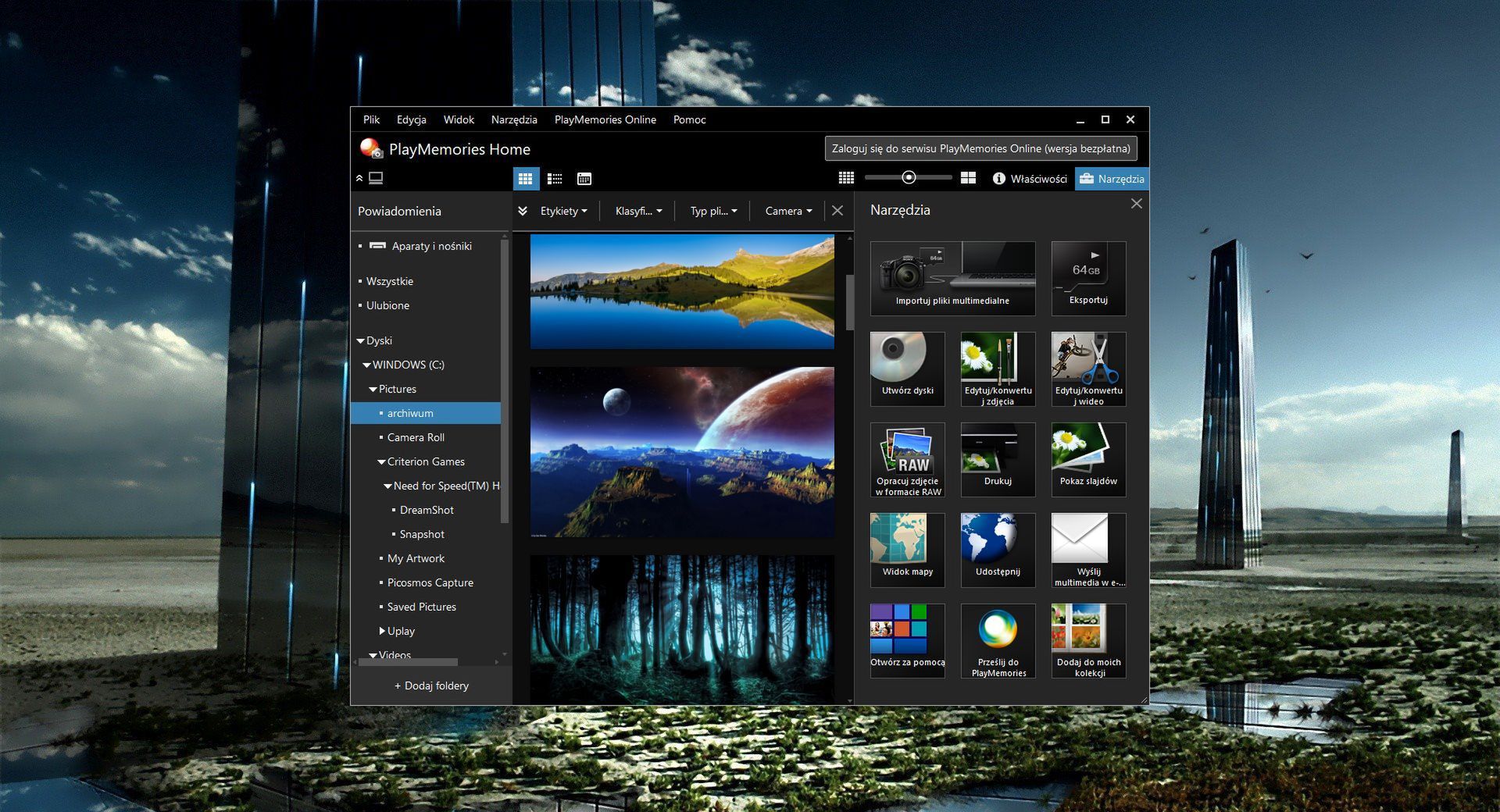Collapse the Dyski tree node
The image size is (1500, 812).
[x=360, y=341]
